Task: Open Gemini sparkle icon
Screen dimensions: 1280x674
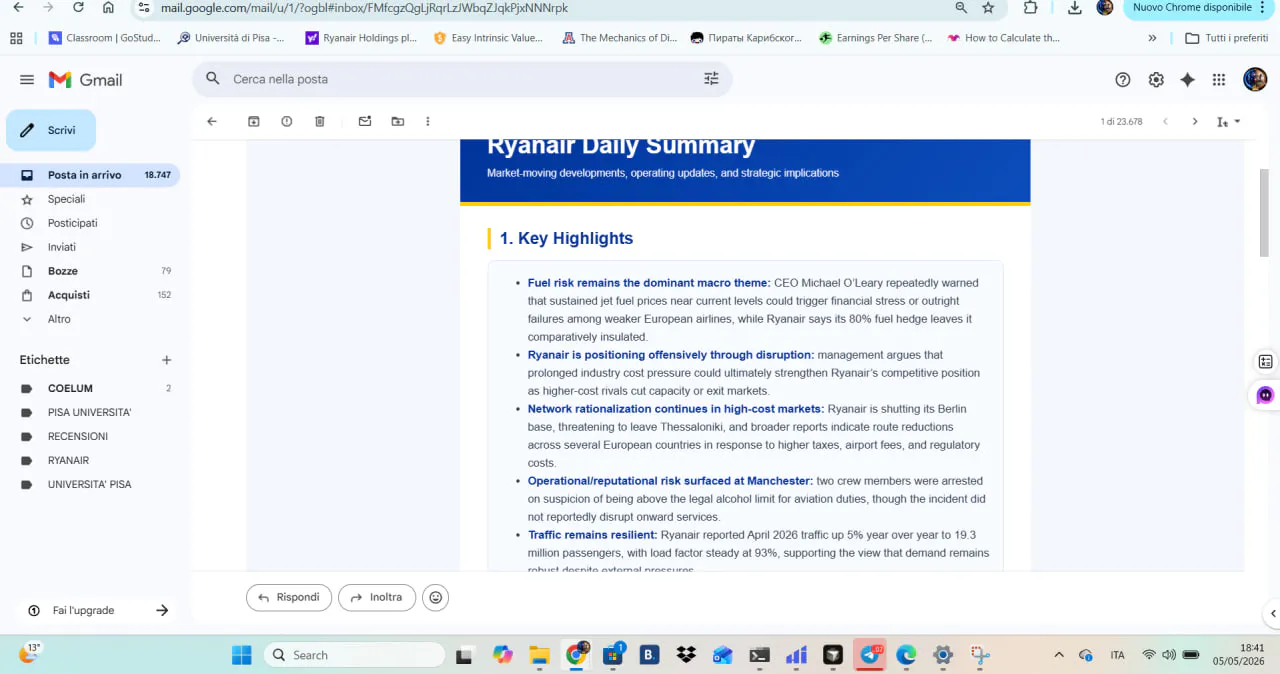Action: click(x=1188, y=80)
